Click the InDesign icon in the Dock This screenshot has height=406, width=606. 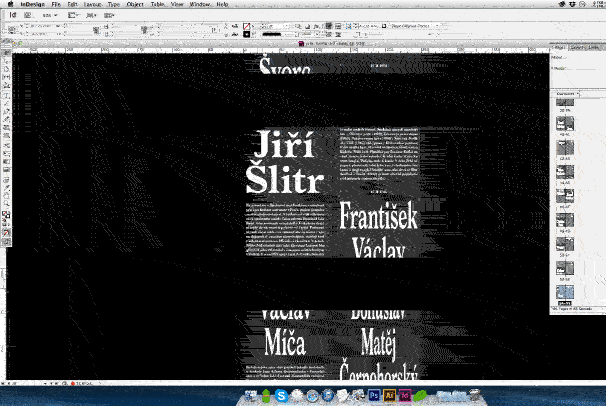tap(408, 396)
